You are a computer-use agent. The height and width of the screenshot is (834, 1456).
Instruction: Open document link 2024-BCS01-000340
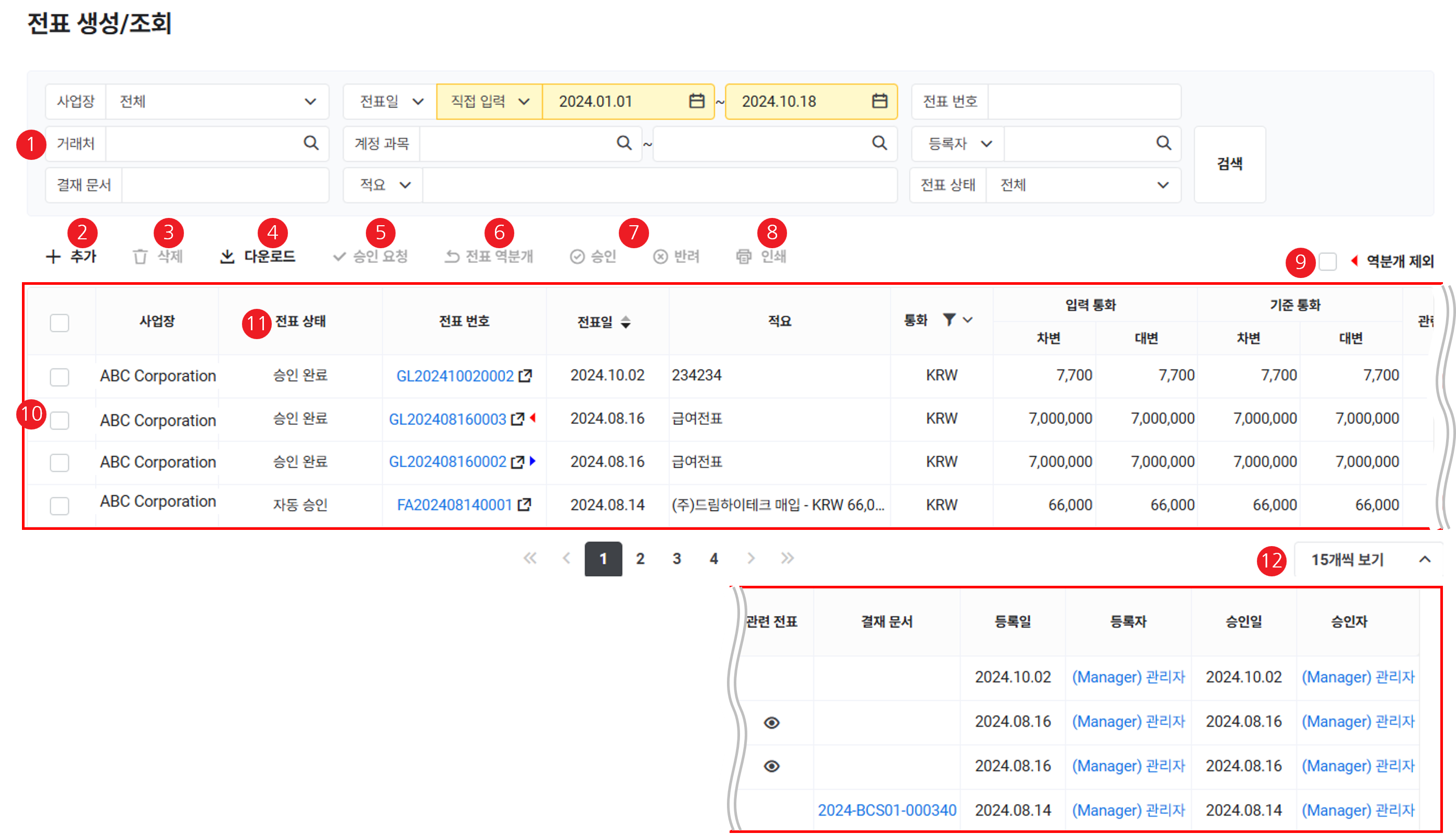(887, 810)
